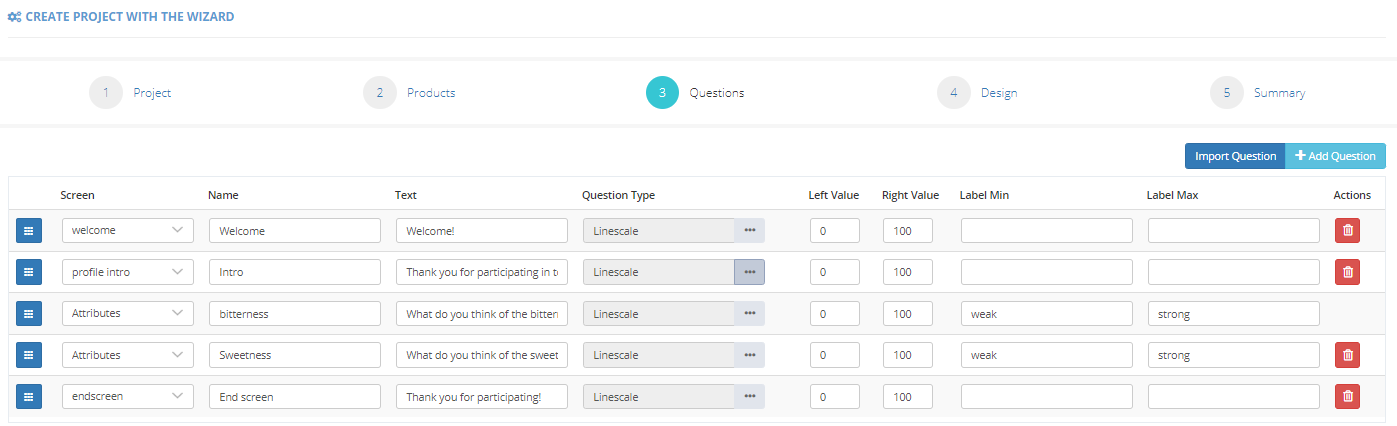Screen dimensions: 1397x426
Task: Click the drag handle icon for Welcome row
Action: click(x=29, y=231)
